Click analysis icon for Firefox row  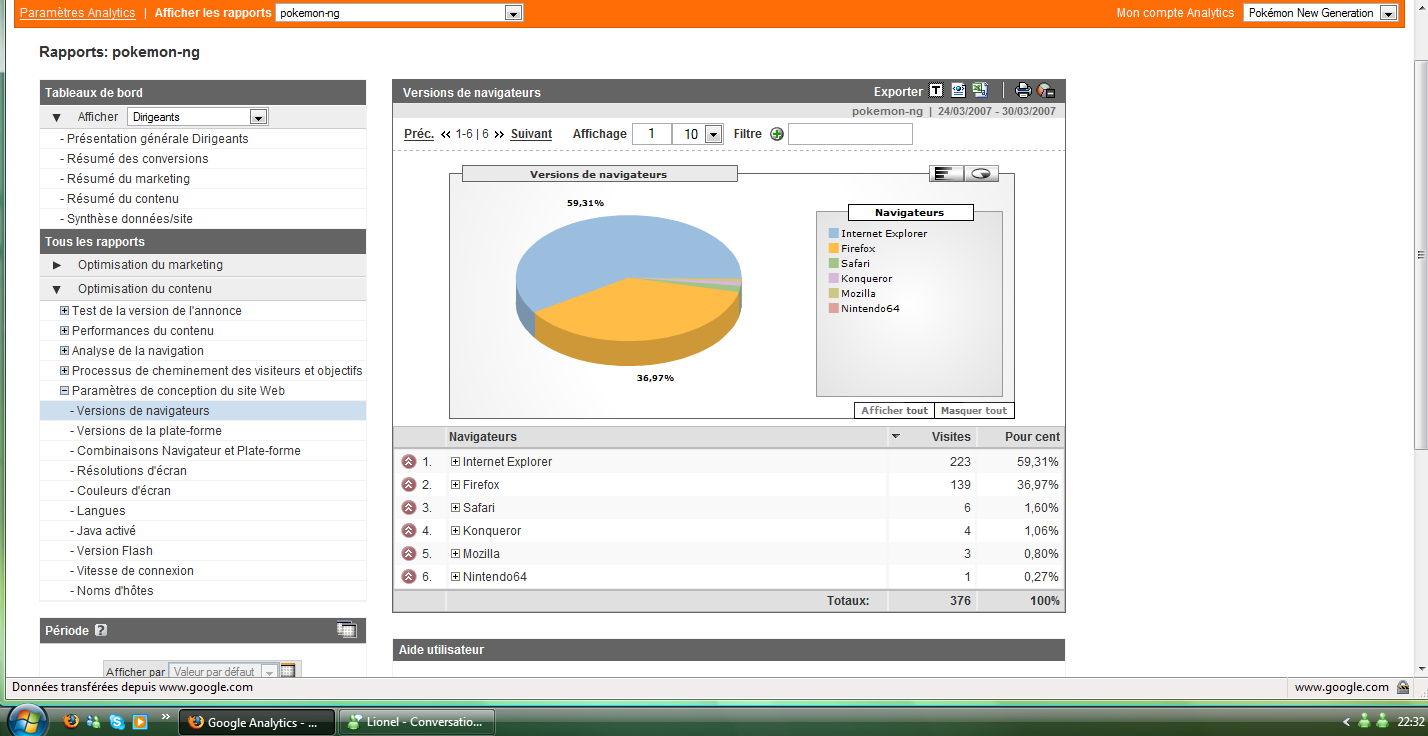click(x=408, y=485)
